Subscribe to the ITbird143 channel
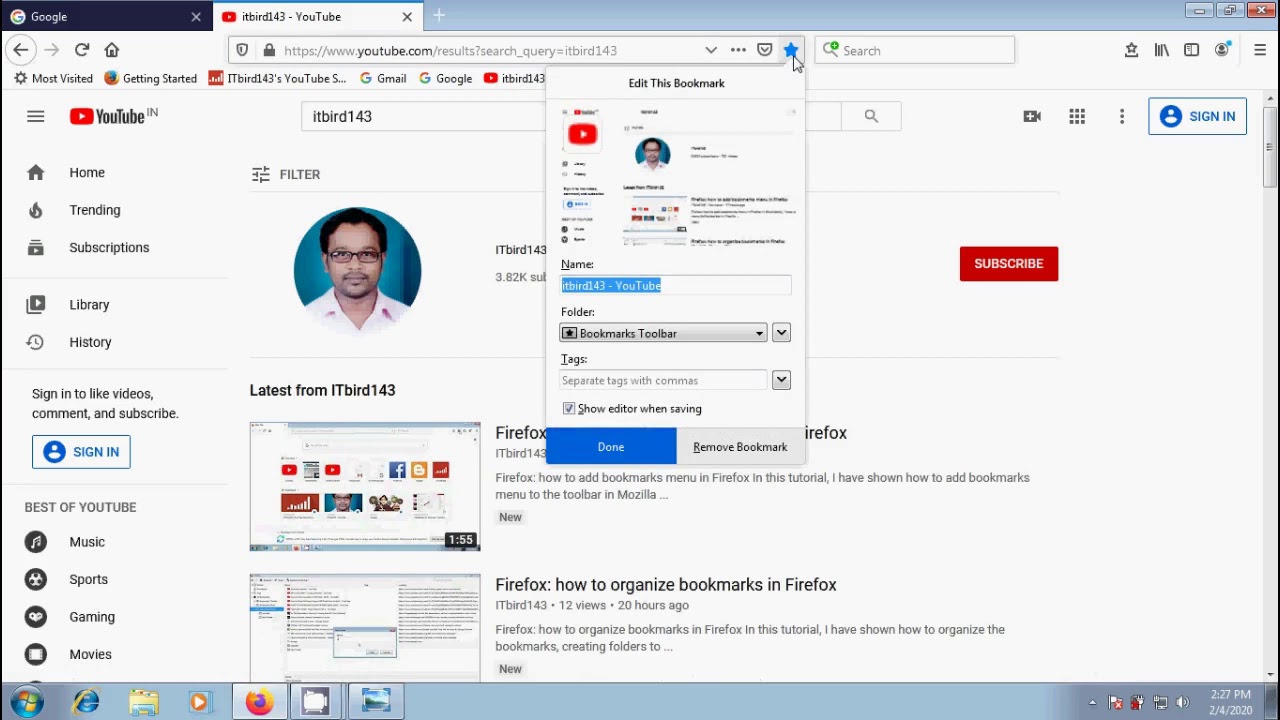 1008,264
